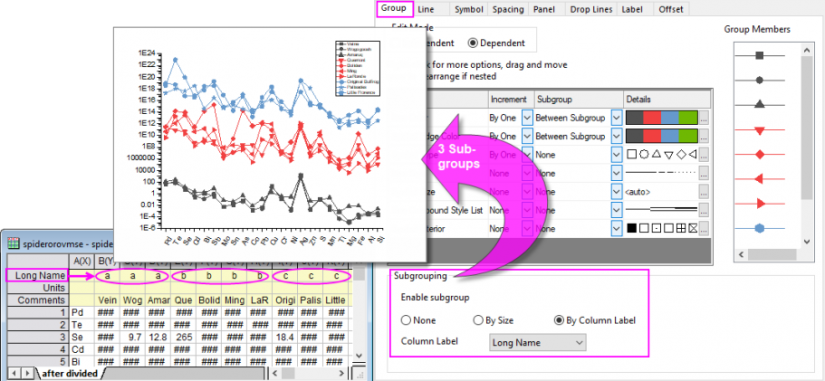Open Increment By One dropdown in Edge Color row

pos(528,136)
